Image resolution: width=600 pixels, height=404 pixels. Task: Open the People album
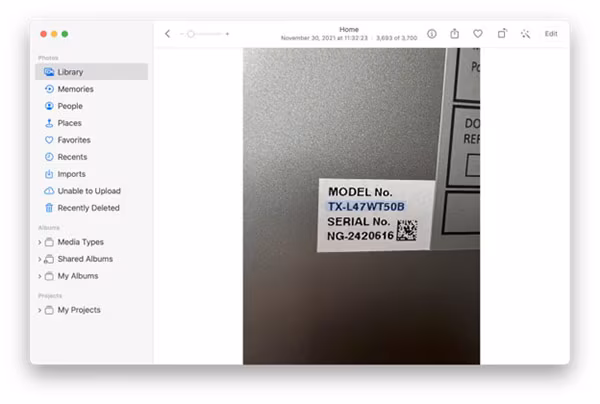tap(91, 106)
